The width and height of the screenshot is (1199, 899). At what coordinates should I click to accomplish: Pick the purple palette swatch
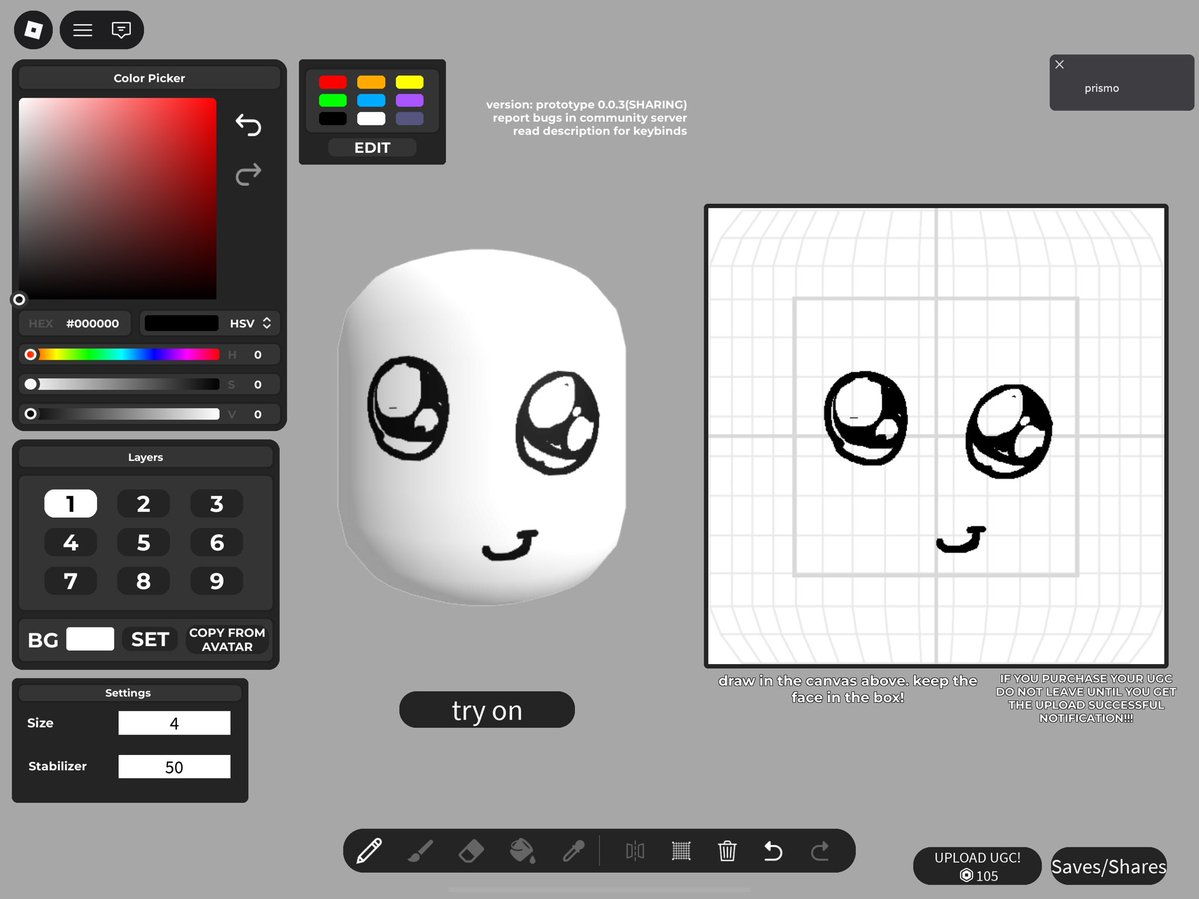pyautogui.click(x=409, y=100)
